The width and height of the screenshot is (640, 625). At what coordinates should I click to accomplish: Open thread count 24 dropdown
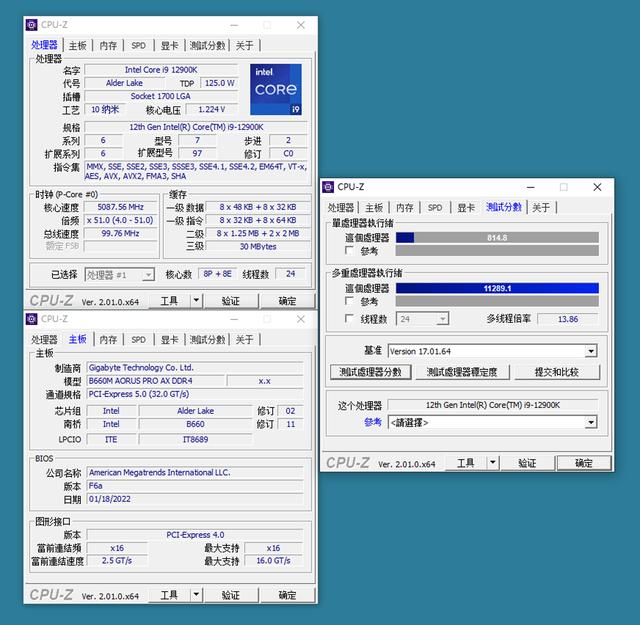[442, 319]
